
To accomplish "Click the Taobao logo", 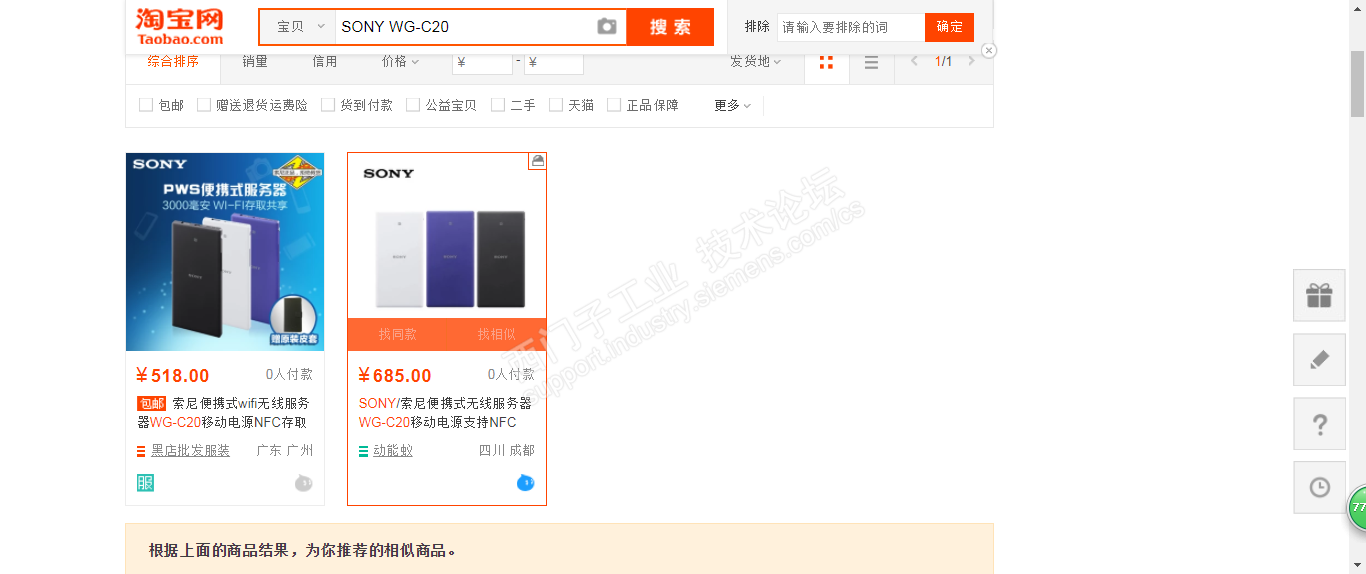I will (180, 26).
